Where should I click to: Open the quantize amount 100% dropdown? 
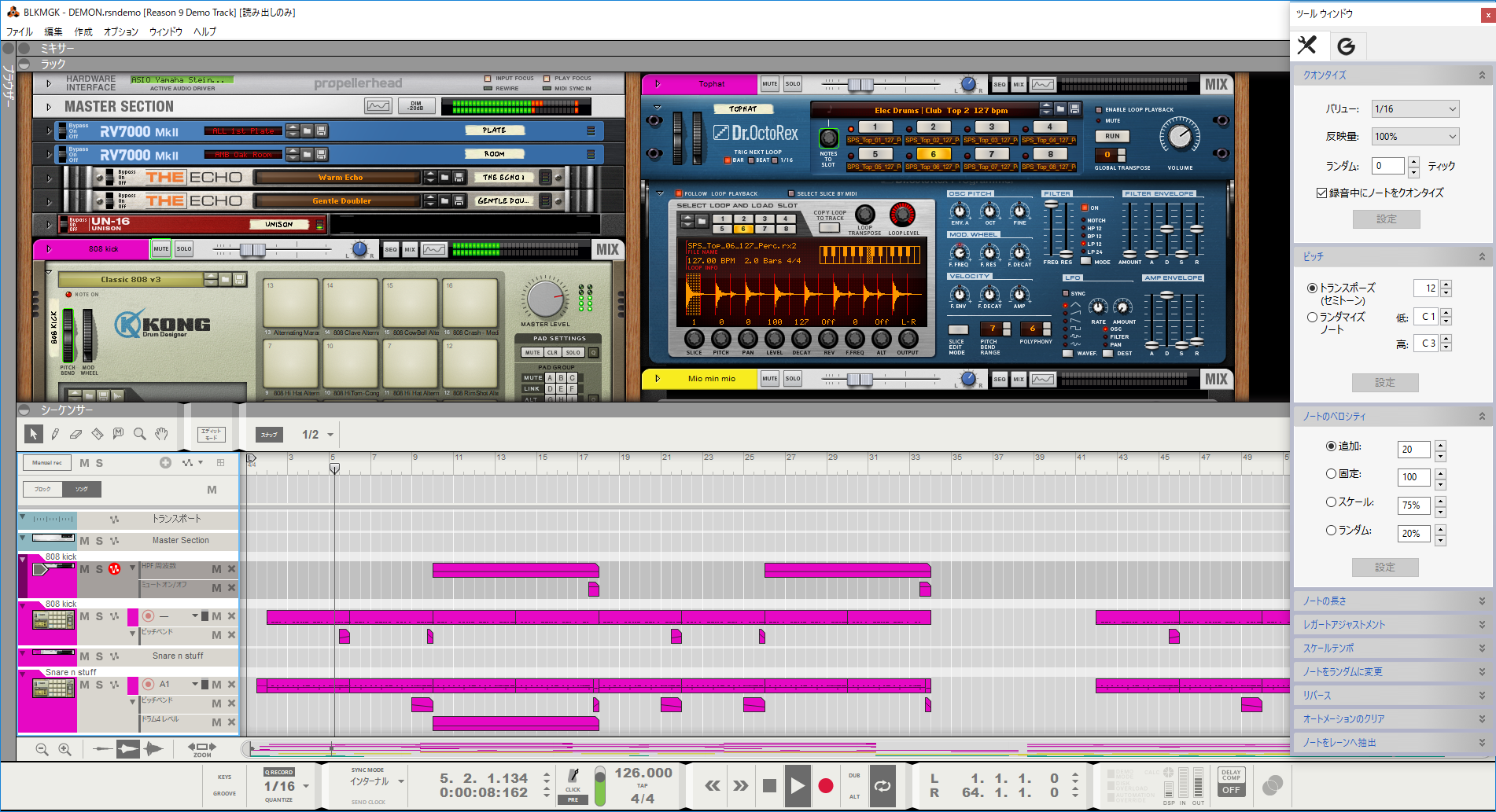tap(1416, 136)
